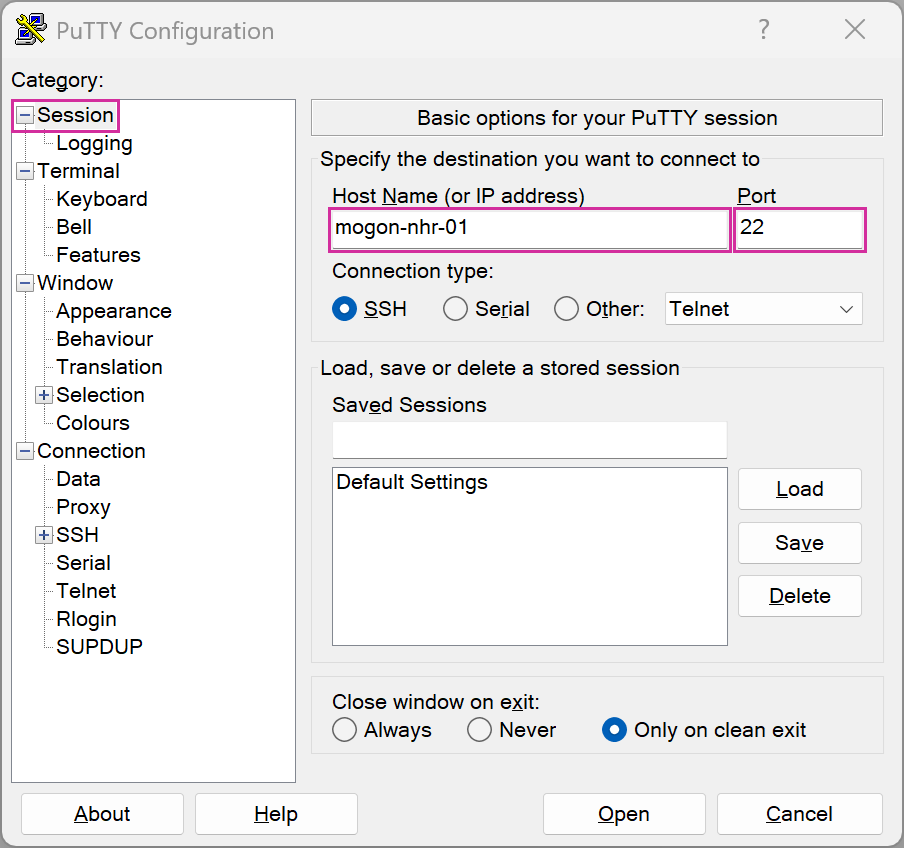904x848 pixels.
Task: Select the Colours category
Action: click(x=93, y=423)
